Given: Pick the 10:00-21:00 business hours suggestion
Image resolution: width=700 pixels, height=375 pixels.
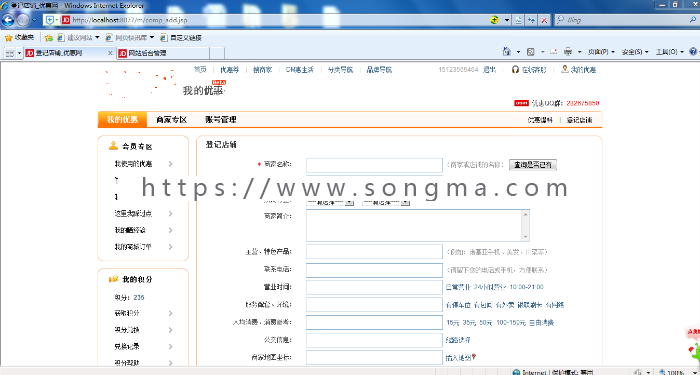Looking at the screenshot, I should [526, 287].
